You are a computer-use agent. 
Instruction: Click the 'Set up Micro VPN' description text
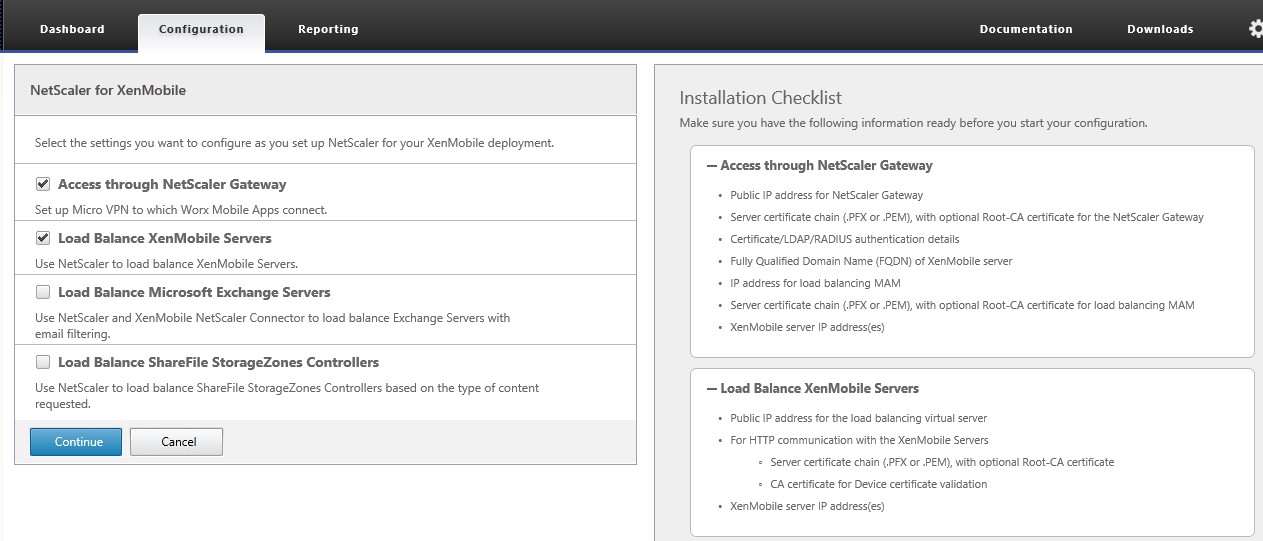(x=181, y=210)
